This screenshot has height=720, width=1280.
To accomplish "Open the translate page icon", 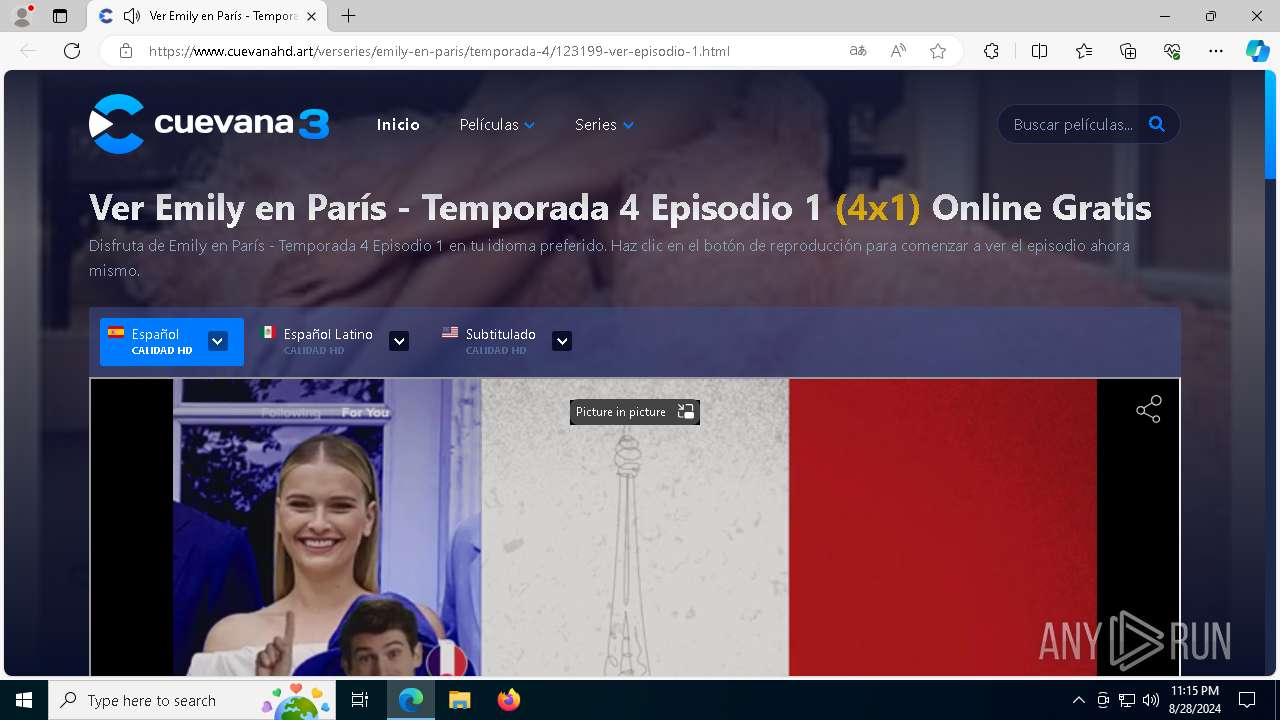I will pyautogui.click(x=858, y=51).
